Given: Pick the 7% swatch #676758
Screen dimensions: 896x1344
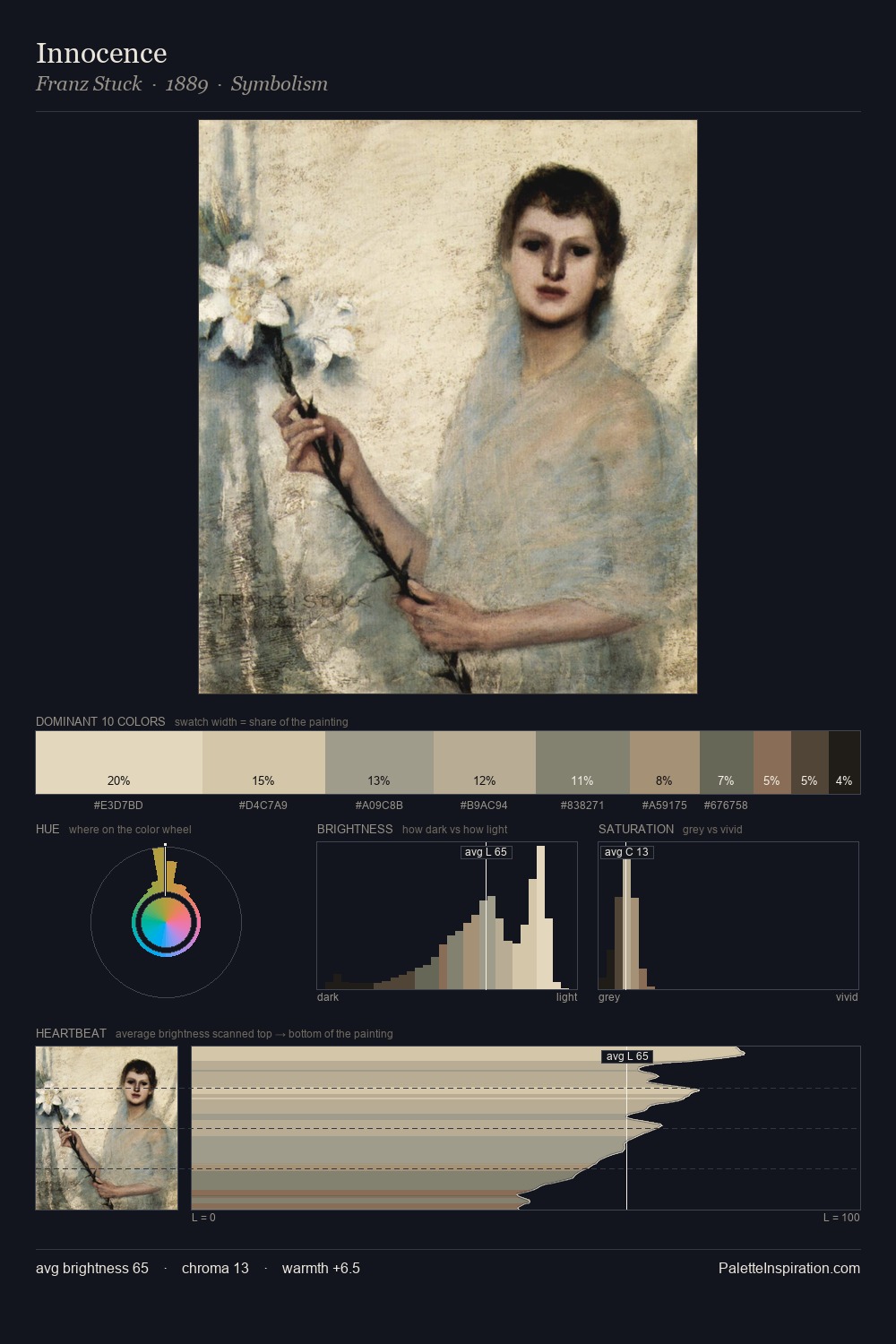Looking at the screenshot, I should pyautogui.click(x=726, y=762).
